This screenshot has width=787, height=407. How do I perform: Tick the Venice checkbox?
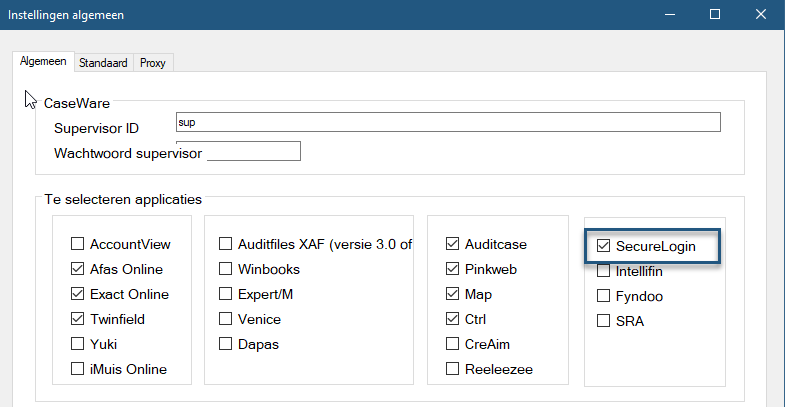225,319
